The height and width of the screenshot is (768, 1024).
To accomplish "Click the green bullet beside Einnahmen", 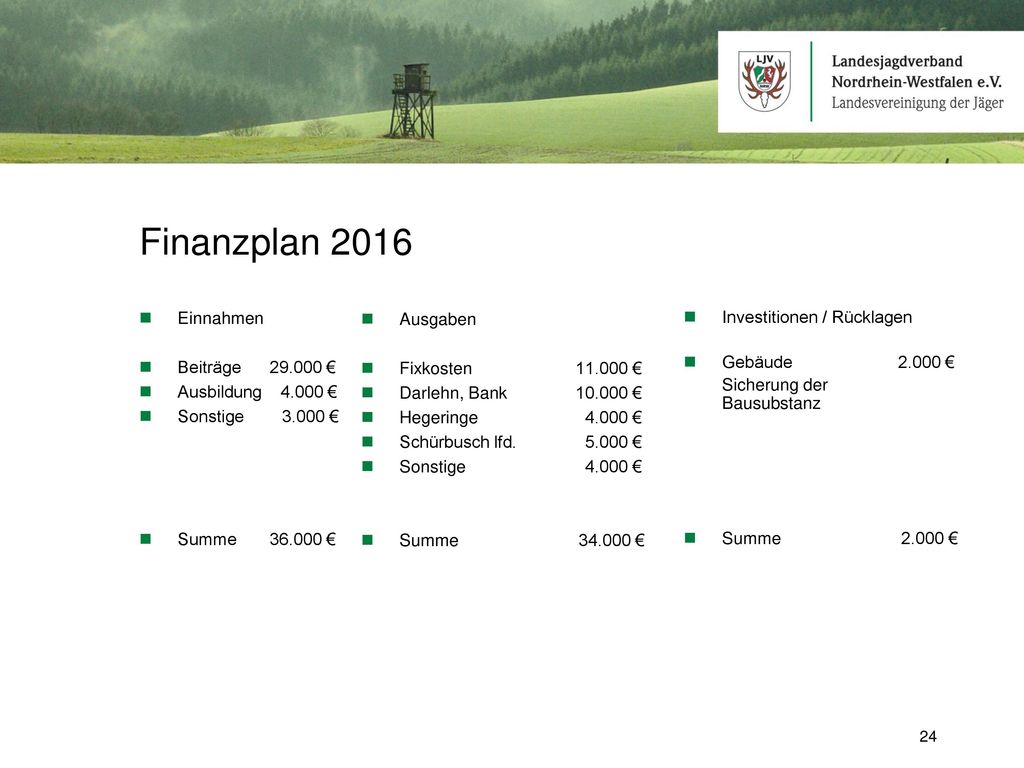I will (146, 318).
